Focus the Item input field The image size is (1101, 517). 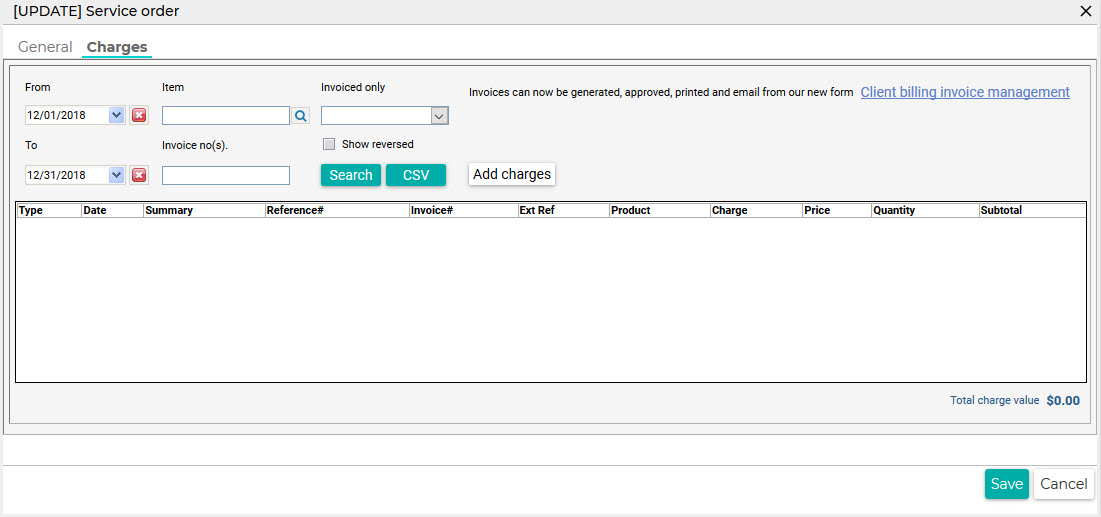click(x=226, y=115)
